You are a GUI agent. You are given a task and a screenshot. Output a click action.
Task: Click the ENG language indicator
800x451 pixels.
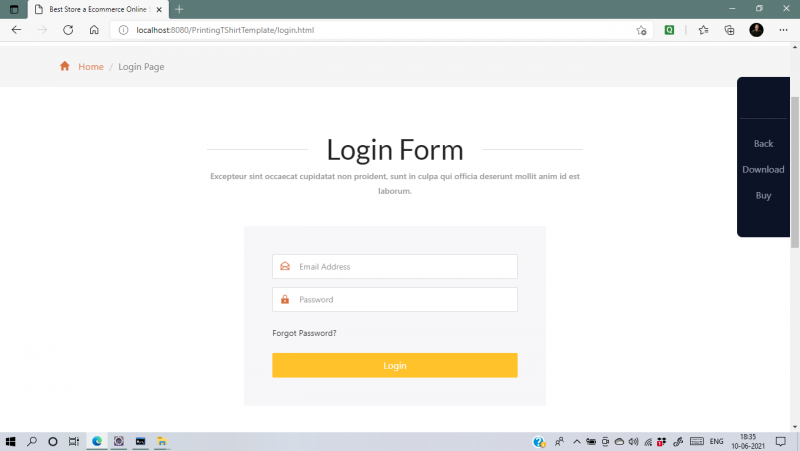716,442
